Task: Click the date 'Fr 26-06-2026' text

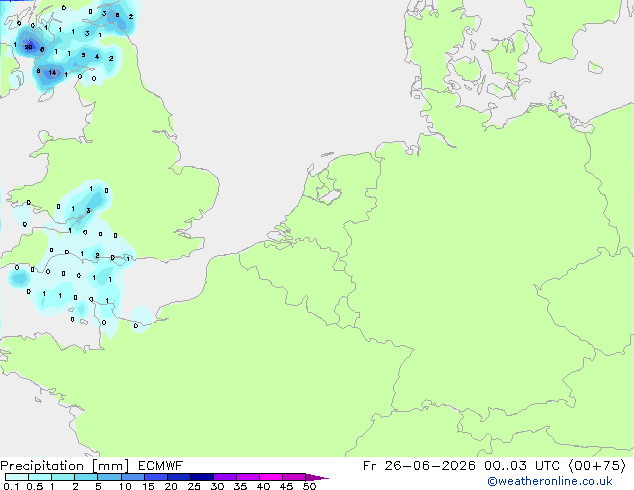Action: coord(419,466)
